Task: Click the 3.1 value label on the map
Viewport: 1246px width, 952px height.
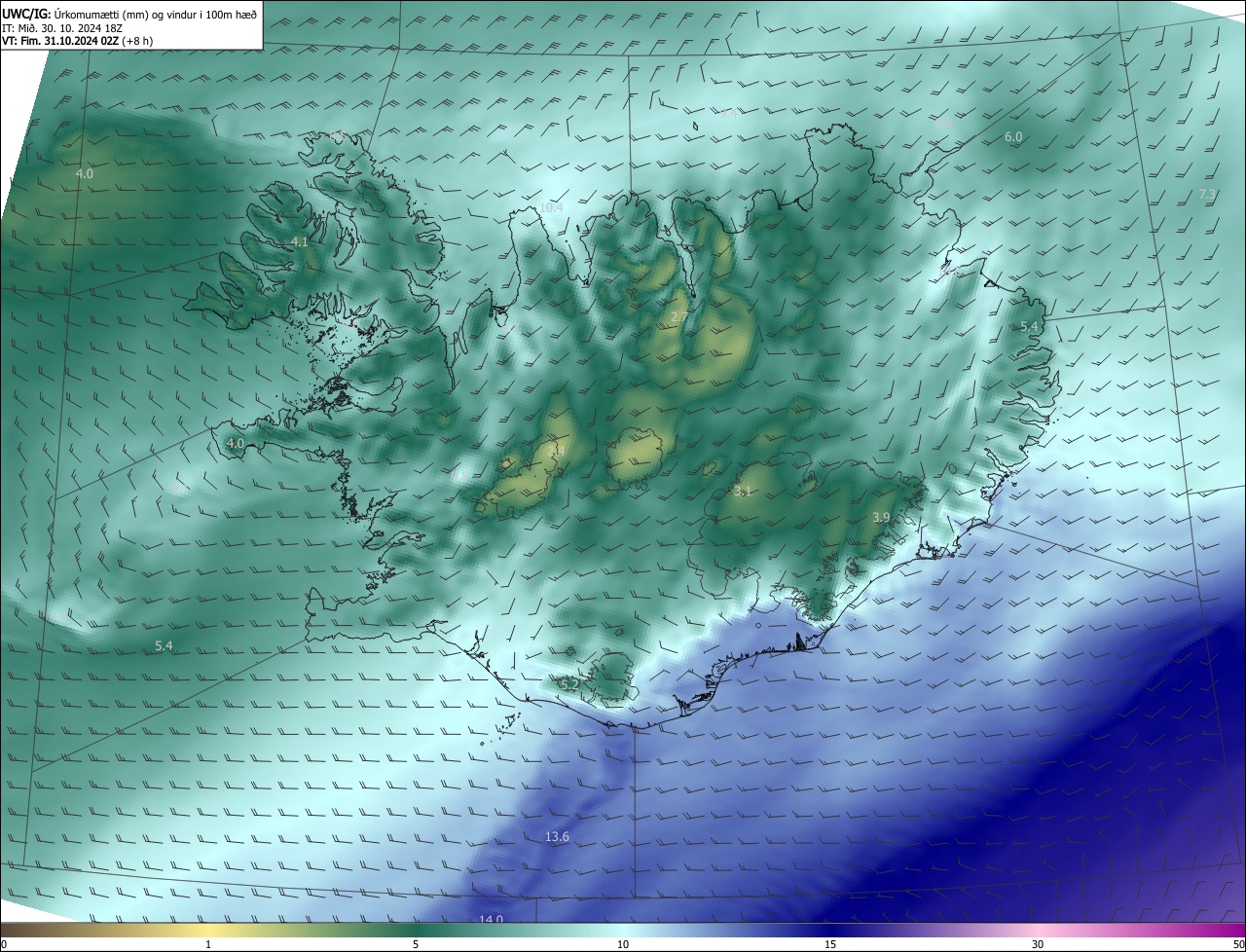Action: [742, 492]
